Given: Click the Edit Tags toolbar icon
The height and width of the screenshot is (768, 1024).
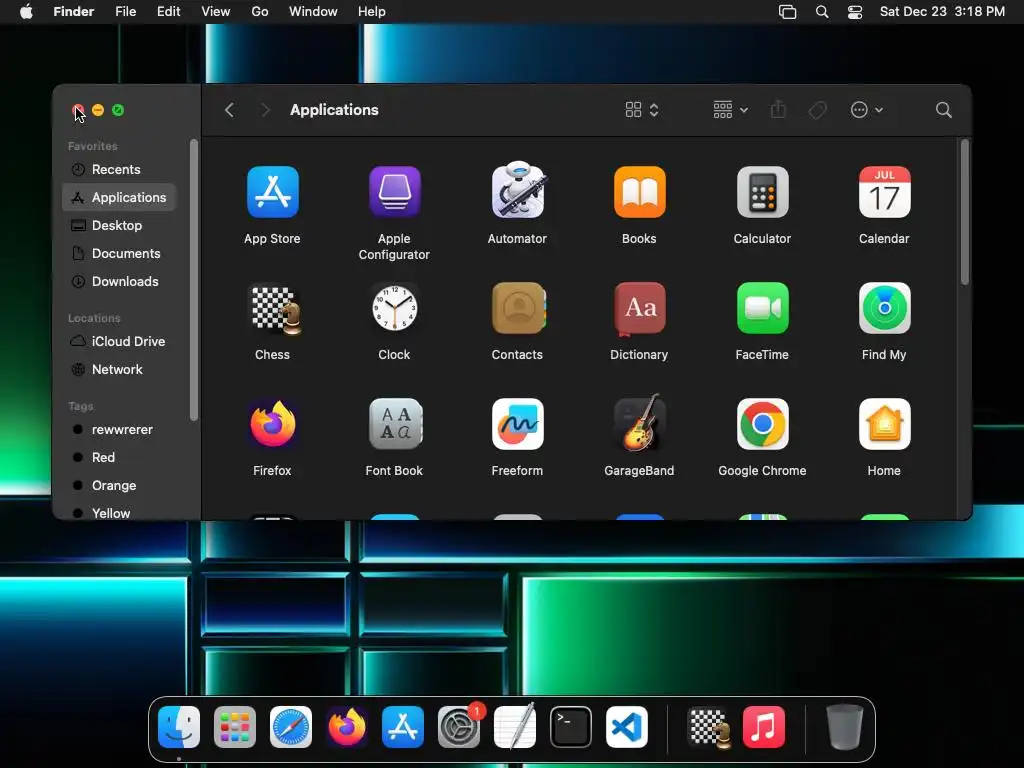Looking at the screenshot, I should tap(818, 110).
